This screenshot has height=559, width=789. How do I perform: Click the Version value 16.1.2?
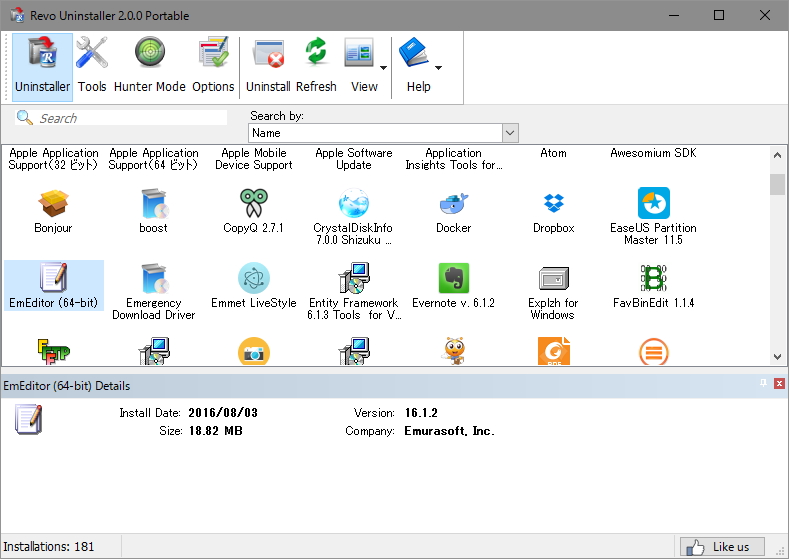[x=421, y=413]
